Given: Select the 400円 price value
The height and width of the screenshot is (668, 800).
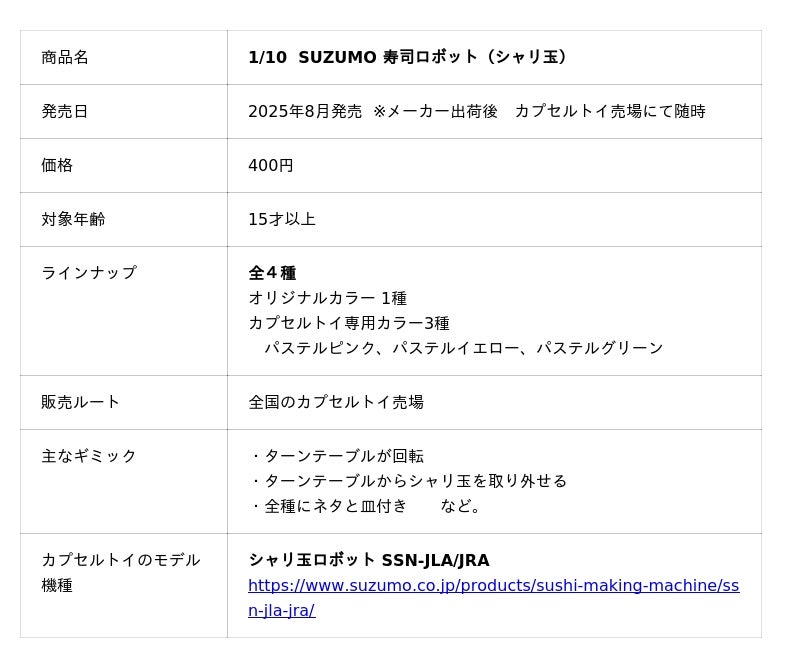Looking at the screenshot, I should pyautogui.click(x=271, y=166).
